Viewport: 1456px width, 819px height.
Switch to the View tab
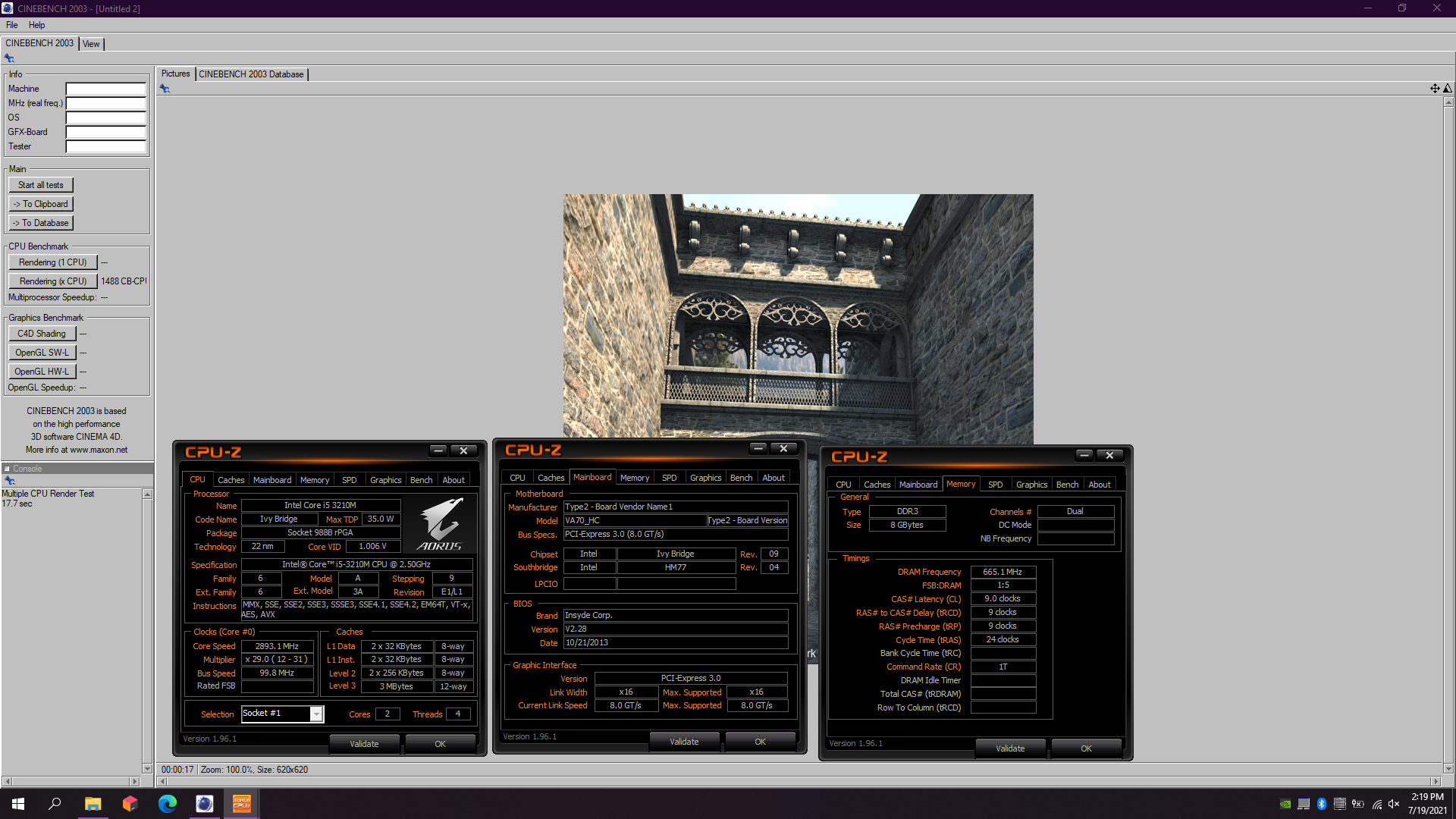91,44
